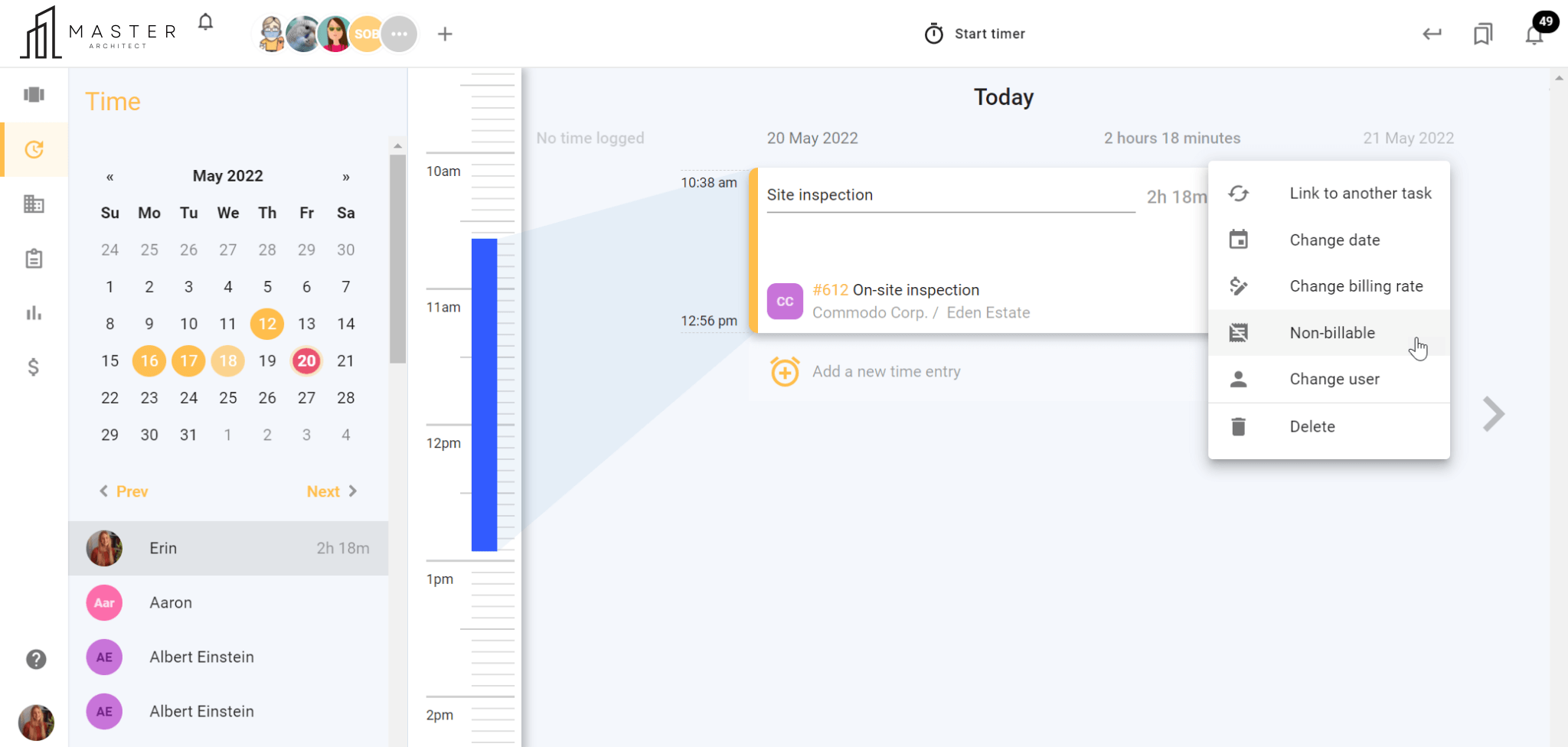1568x747 pixels.
Task: Open the tasks clipboard icon in sidebar
Action: (34, 259)
